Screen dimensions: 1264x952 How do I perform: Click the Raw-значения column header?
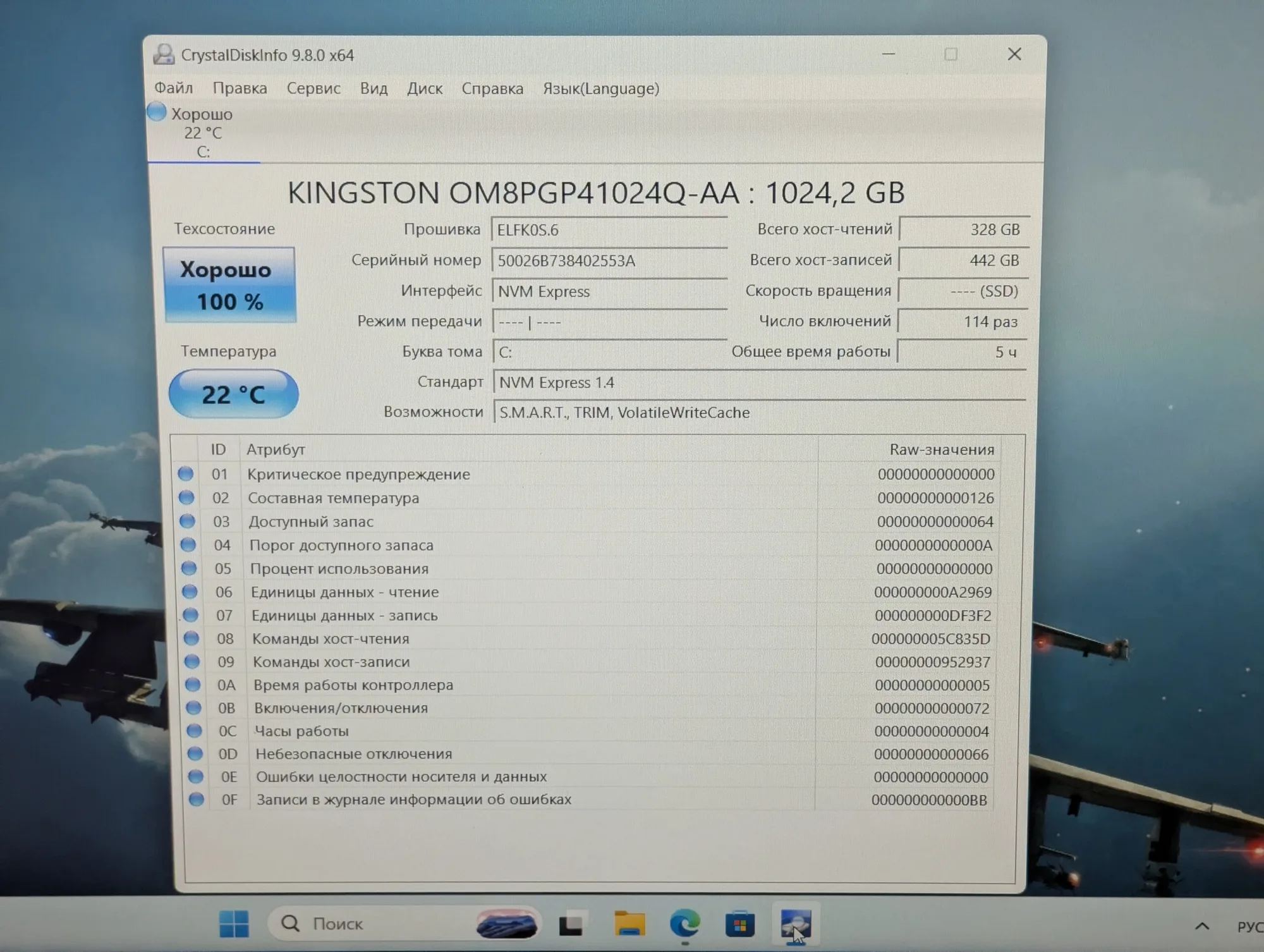pyautogui.click(x=909, y=449)
